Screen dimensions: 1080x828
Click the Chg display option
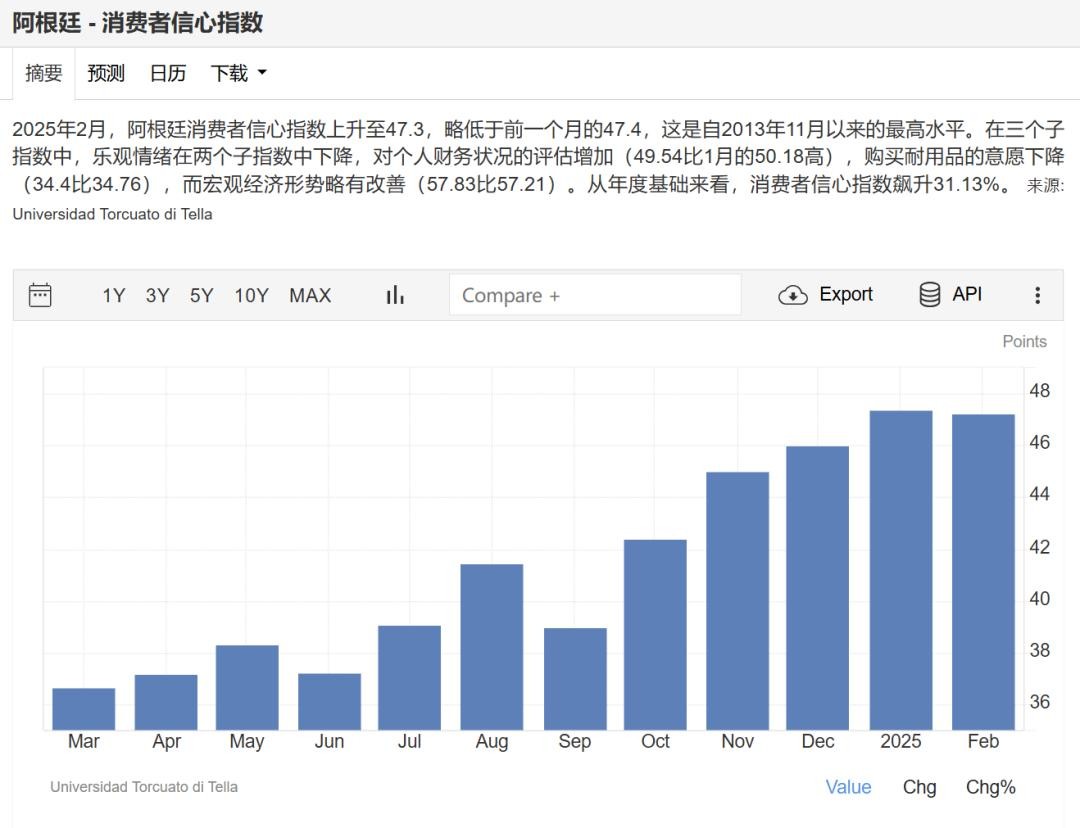[919, 787]
